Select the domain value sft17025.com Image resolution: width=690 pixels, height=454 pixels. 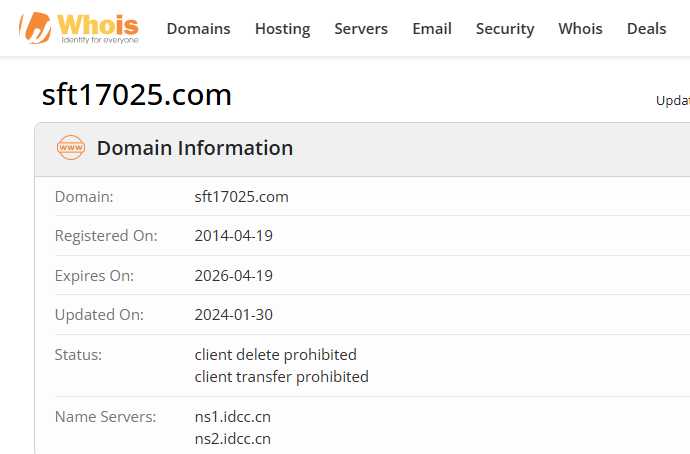[241, 197]
